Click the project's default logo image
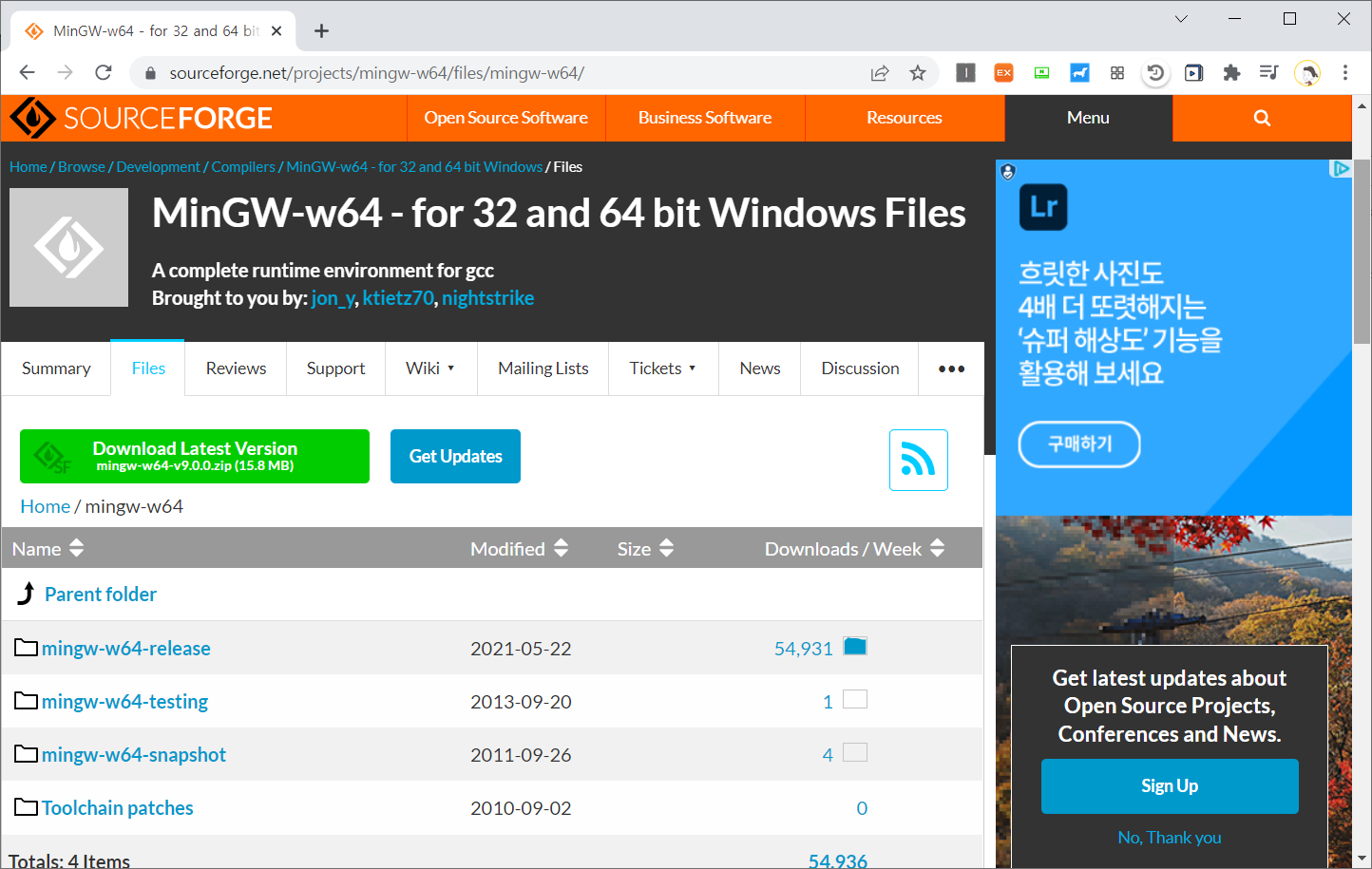1372x869 pixels. point(68,247)
